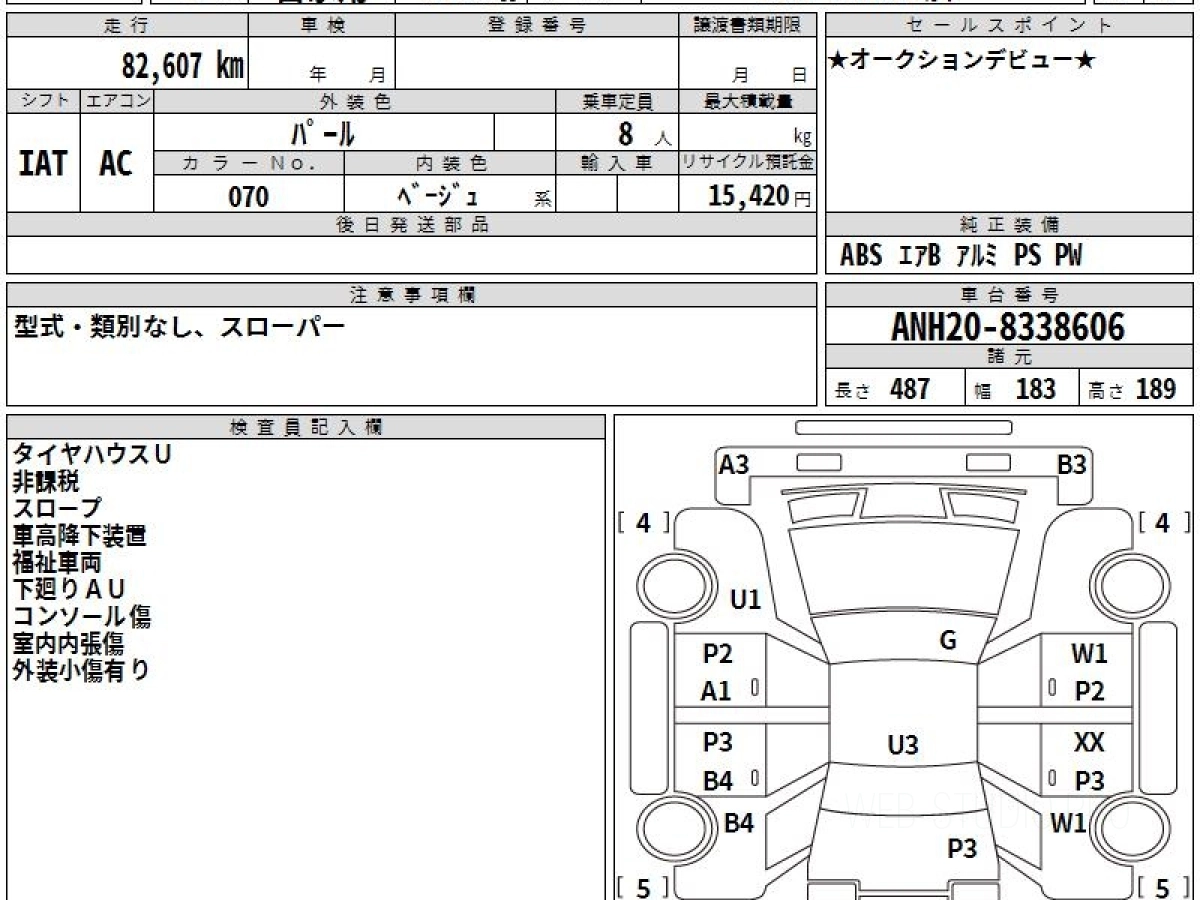The image size is (1200, 900).
Task: Click the P3 mark above door B4
Action: pos(718,743)
